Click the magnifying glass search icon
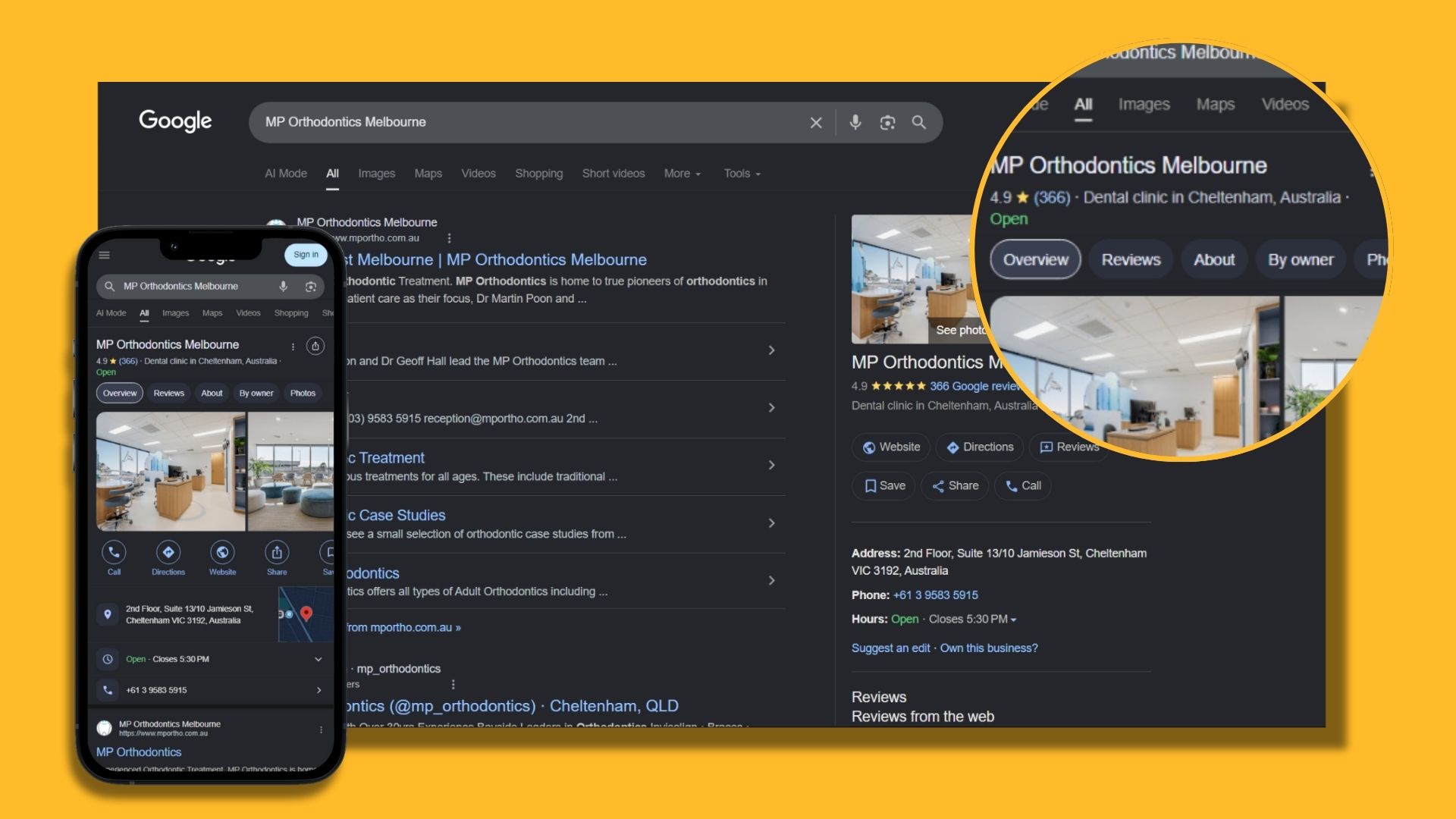This screenshot has height=819, width=1456. click(919, 122)
